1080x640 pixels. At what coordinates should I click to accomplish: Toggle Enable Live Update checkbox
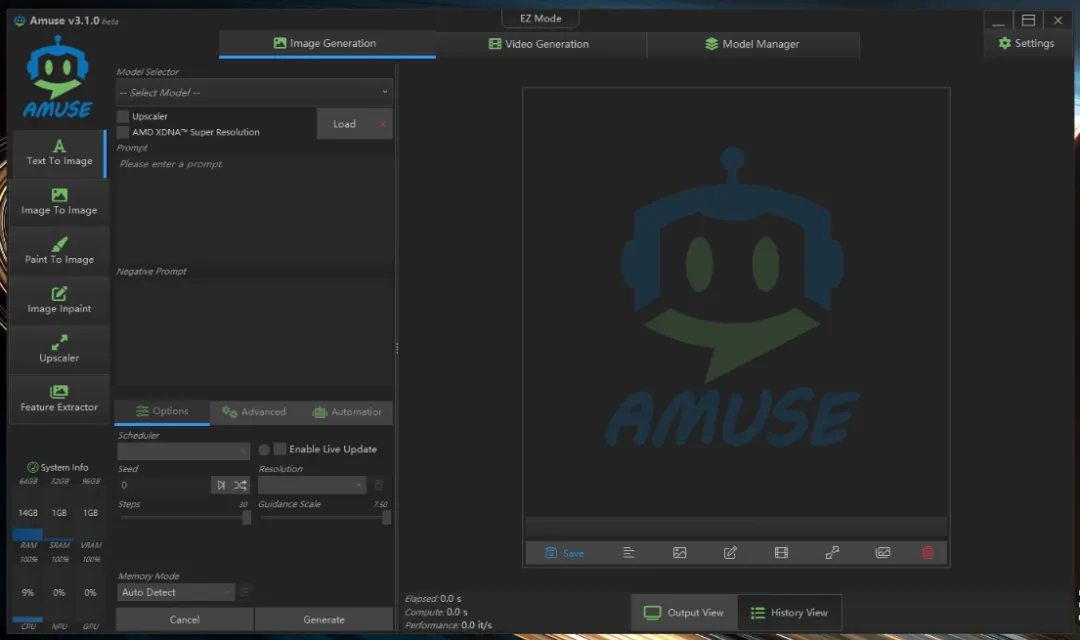281,449
